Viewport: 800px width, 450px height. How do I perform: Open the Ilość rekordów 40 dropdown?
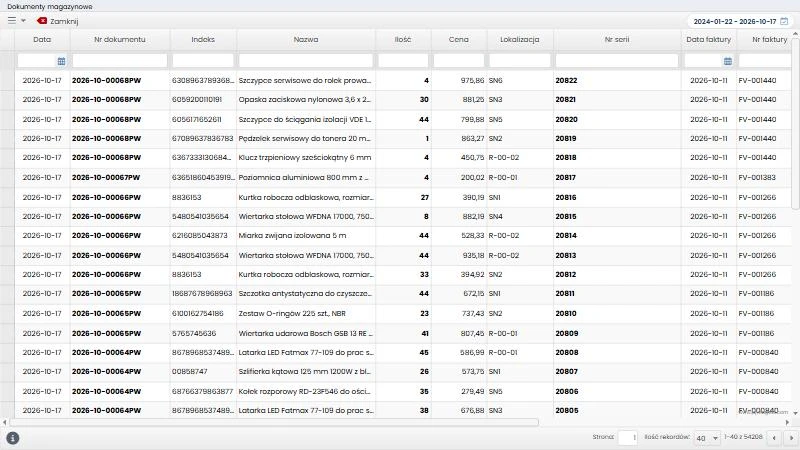pos(707,438)
